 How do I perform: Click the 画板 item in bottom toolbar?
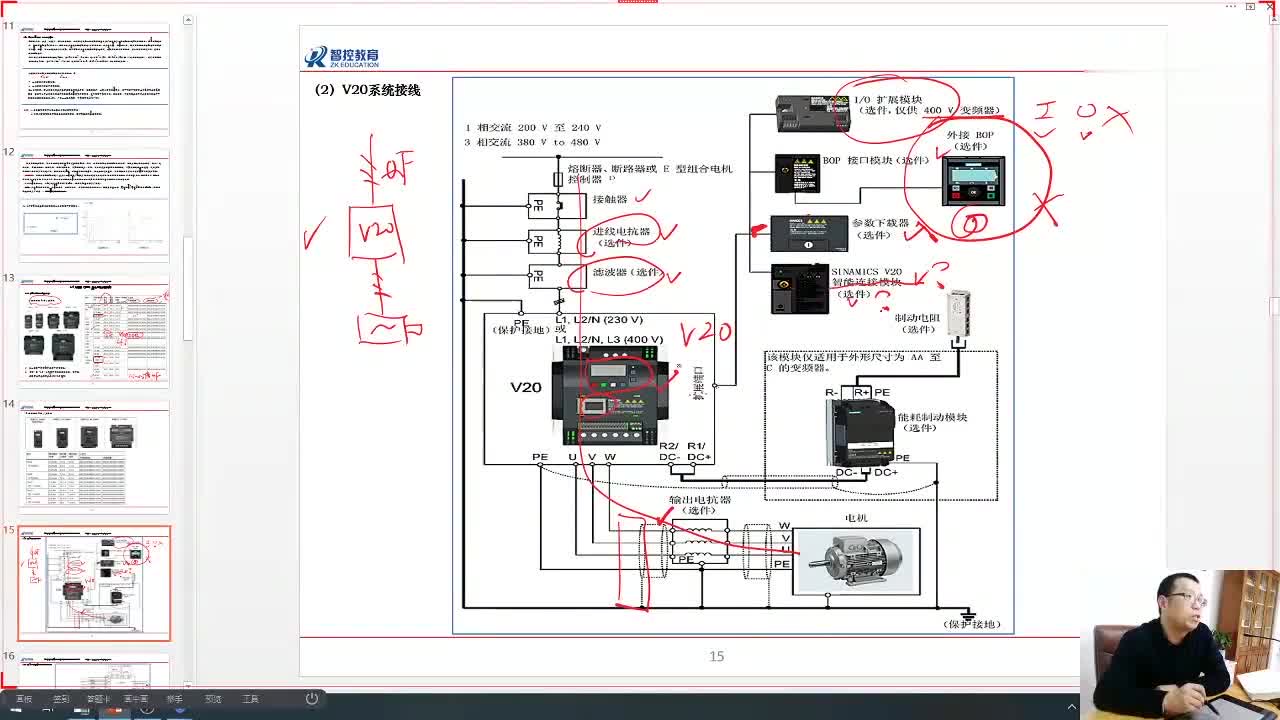pyautogui.click(x=24, y=699)
